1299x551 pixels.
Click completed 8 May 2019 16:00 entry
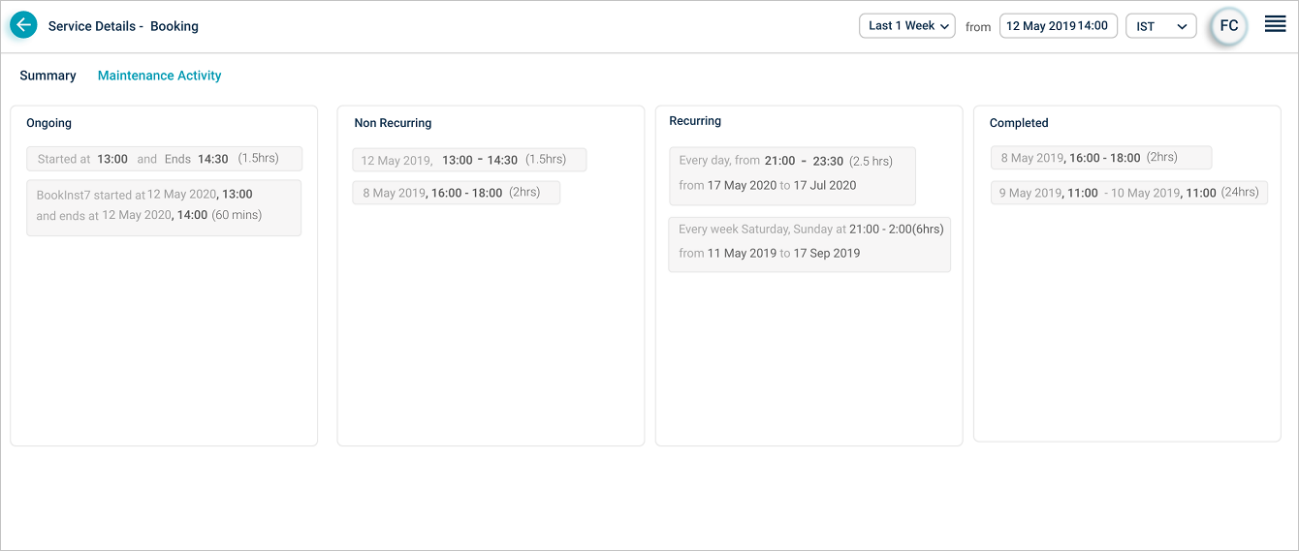(x=1100, y=158)
